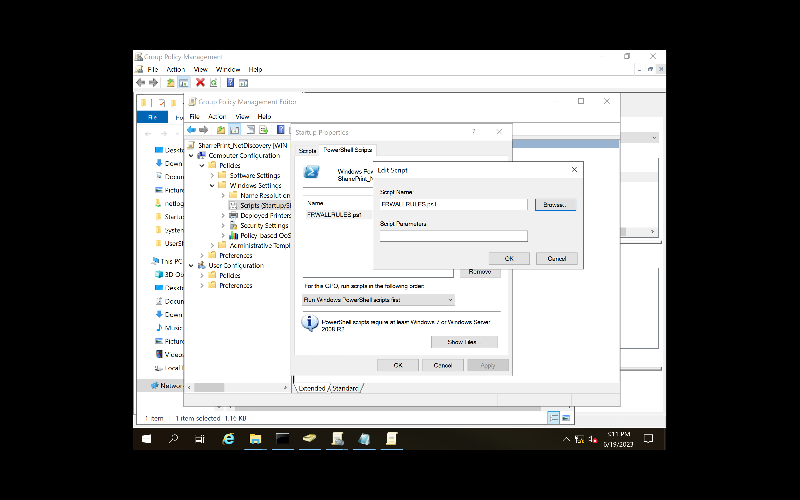Viewport: 800px width, 500px height.
Task: Collapse Policies under Computer Configuration
Action: click(x=202, y=165)
